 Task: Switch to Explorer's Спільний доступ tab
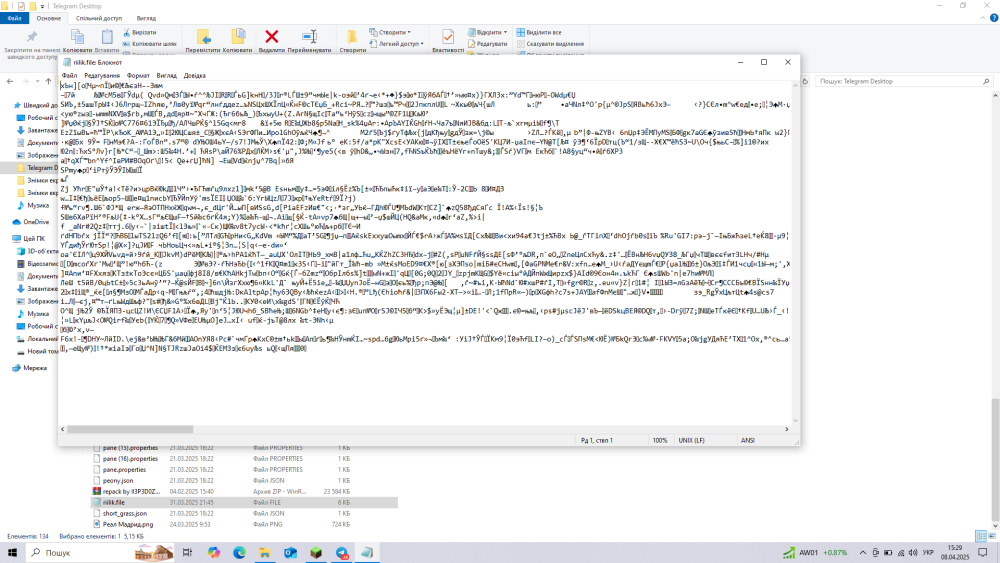click(99, 18)
